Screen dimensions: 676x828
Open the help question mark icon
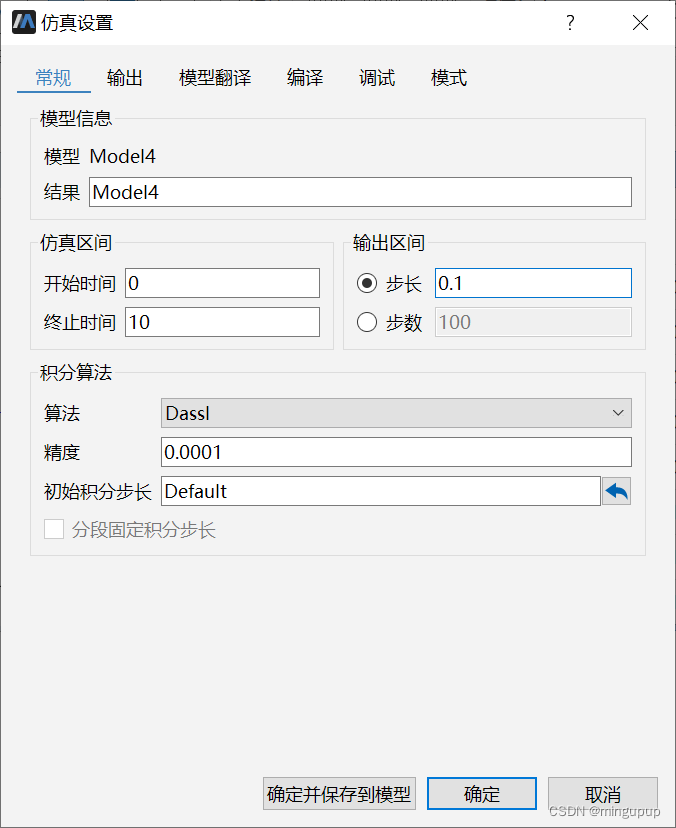coord(570,22)
